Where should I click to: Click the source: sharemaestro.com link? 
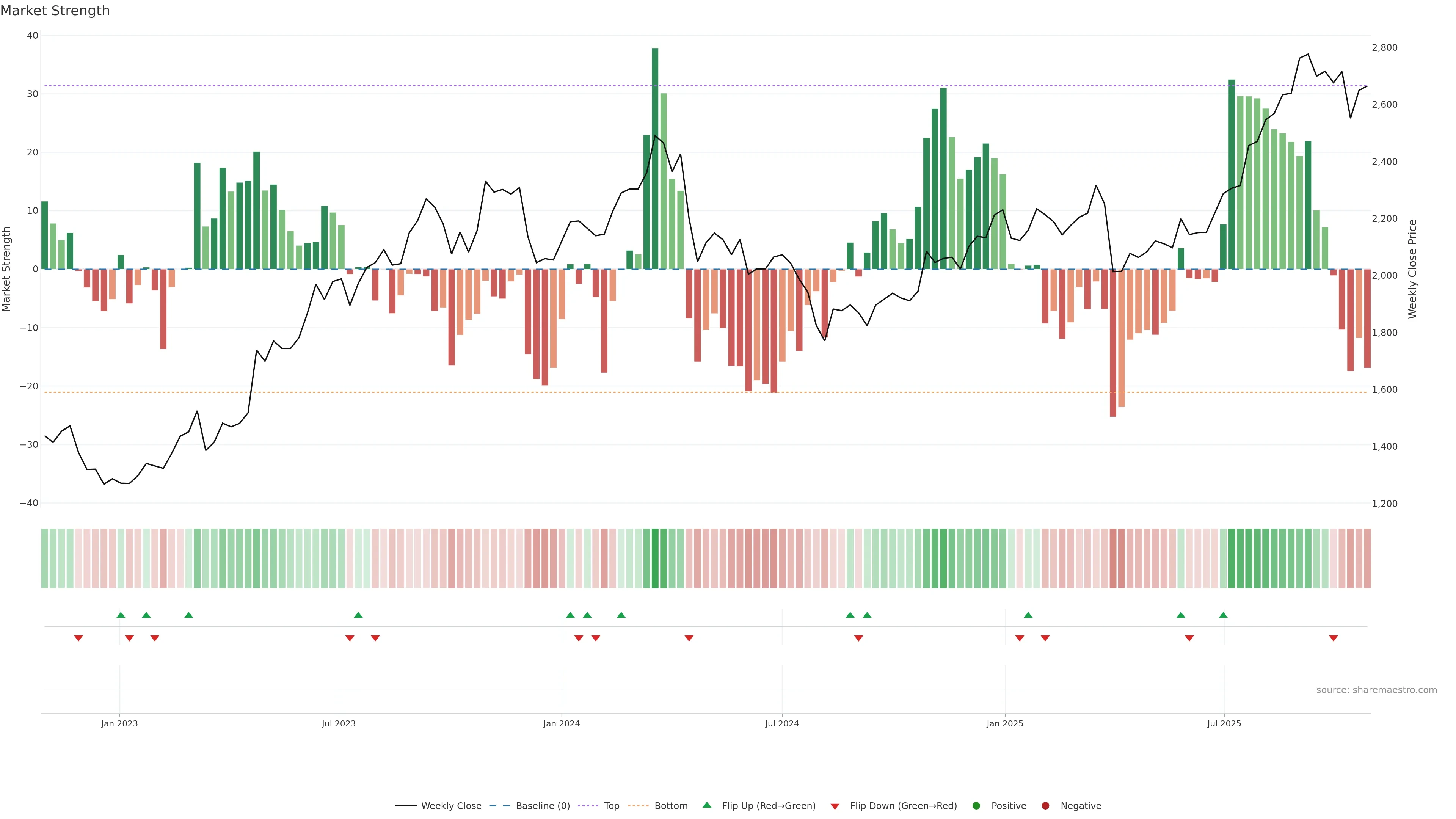[x=1376, y=690]
